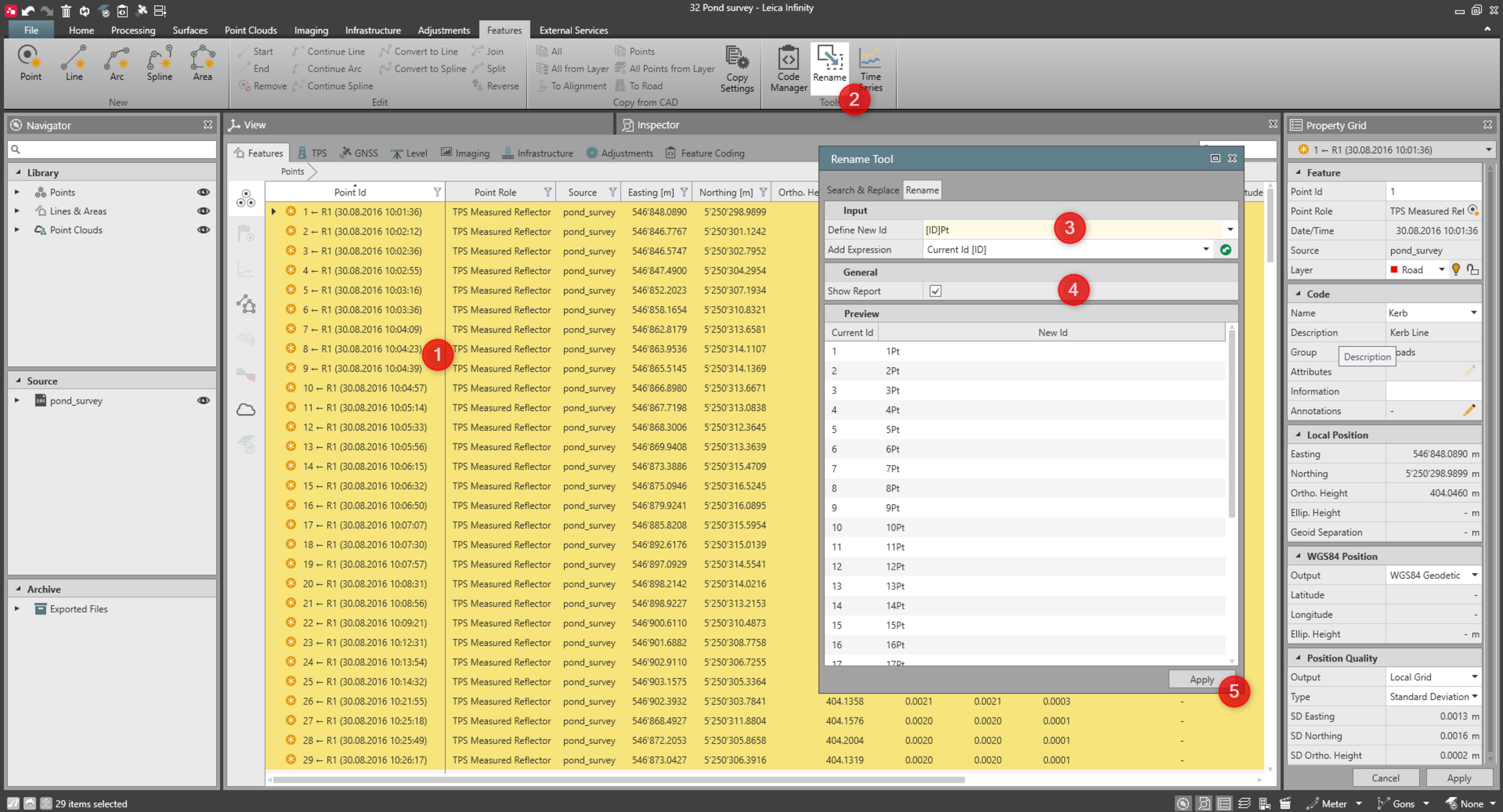Switch to the Feature Coding tab
The image size is (1503, 812).
point(705,153)
